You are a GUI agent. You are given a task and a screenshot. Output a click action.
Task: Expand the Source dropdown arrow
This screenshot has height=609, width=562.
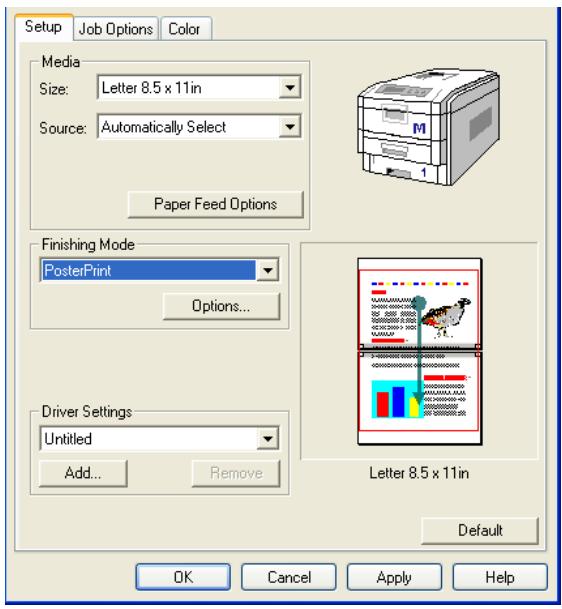click(x=290, y=126)
